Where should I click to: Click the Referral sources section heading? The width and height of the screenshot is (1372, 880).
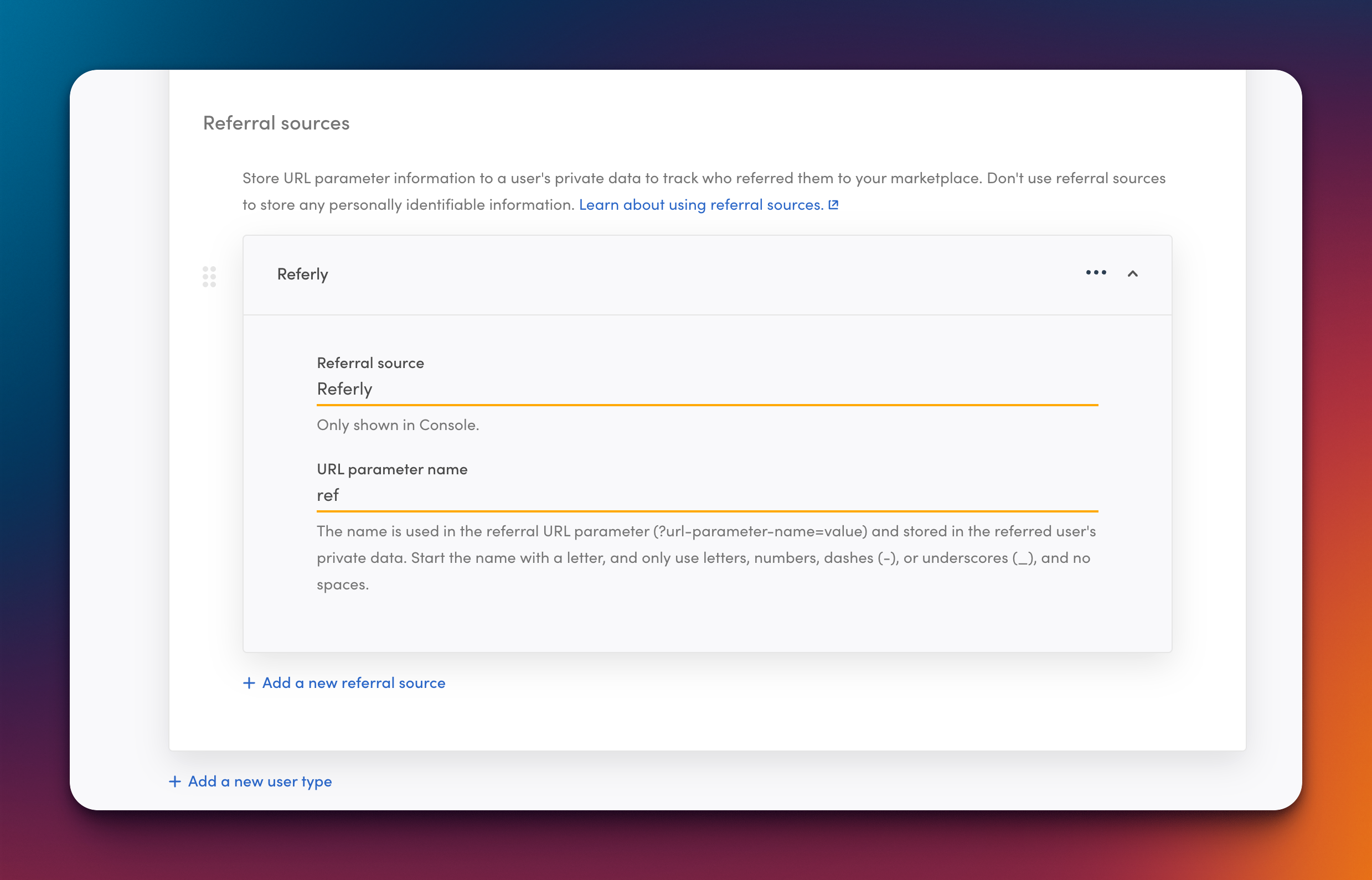276,123
